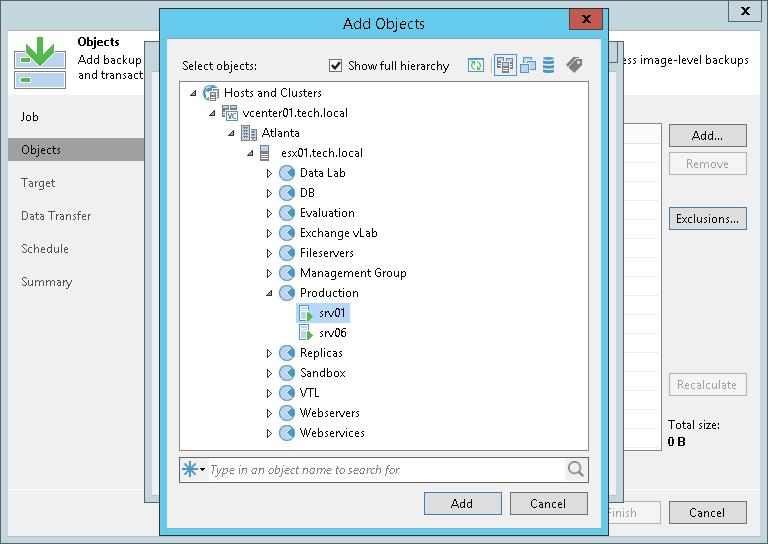Click Cancel button in wizard window
This screenshot has width=768, height=544.
pos(708,513)
